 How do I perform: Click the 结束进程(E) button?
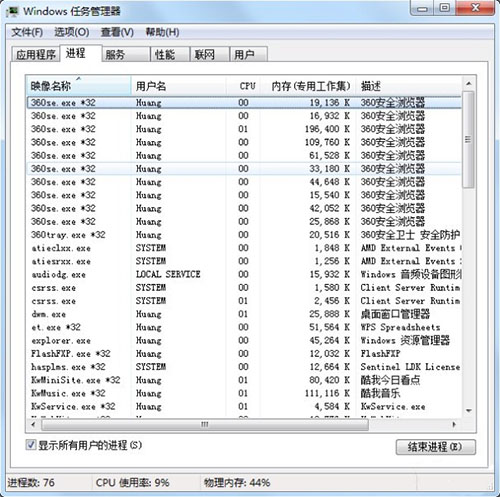(436, 447)
